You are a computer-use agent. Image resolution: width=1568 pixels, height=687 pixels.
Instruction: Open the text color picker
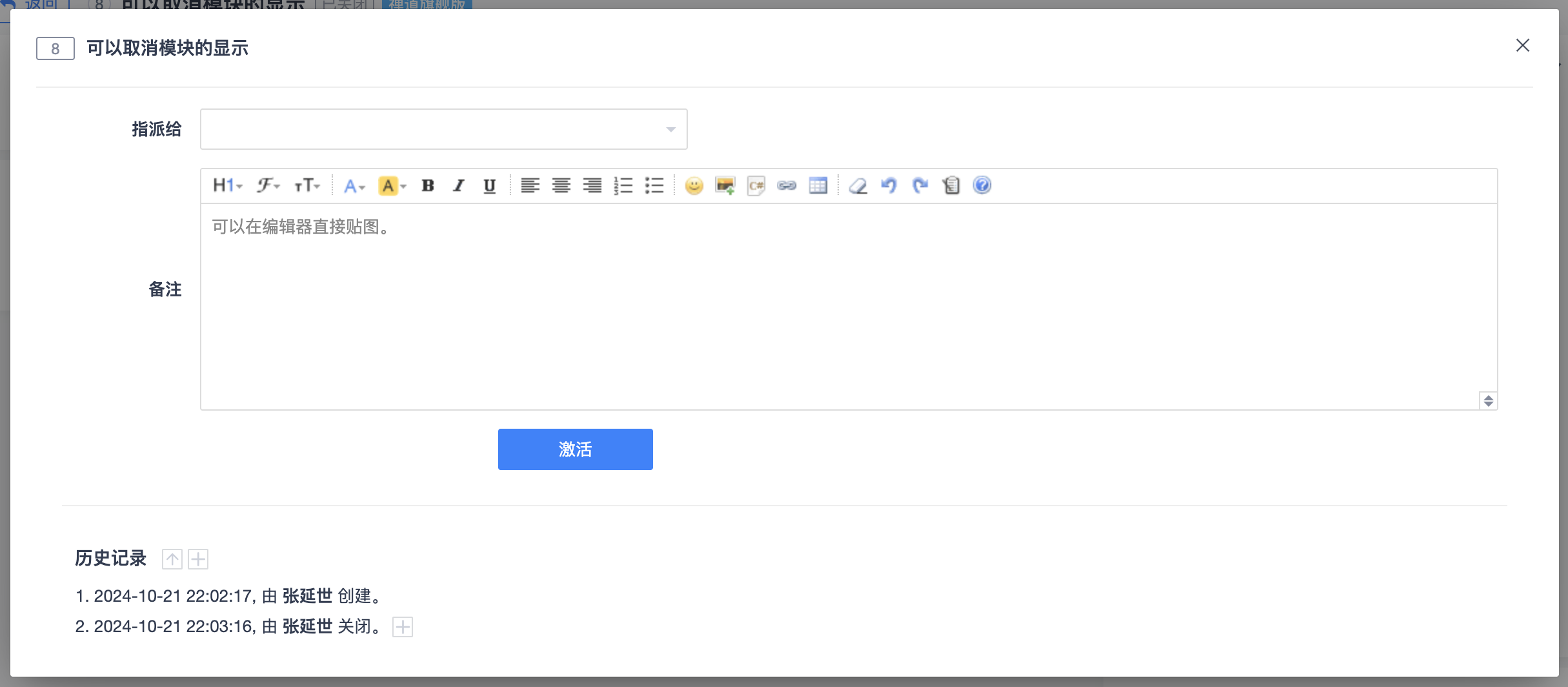(x=354, y=186)
